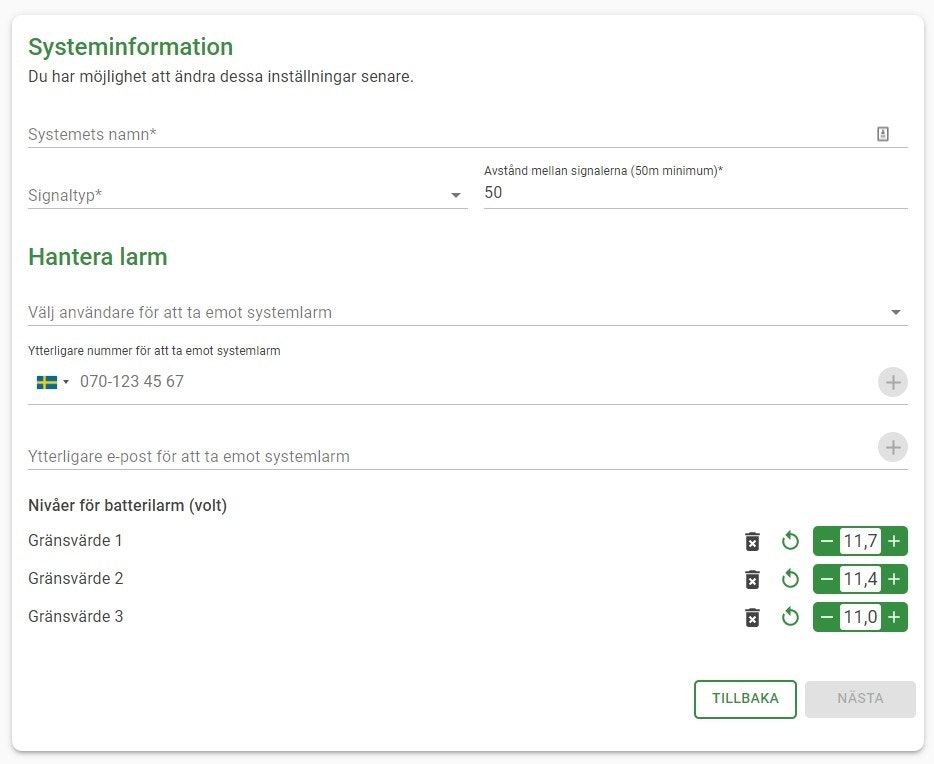Image resolution: width=934 pixels, height=764 pixels.
Task: Decrease Gränsvärde 1 voltage with minus
Action: pos(827,541)
